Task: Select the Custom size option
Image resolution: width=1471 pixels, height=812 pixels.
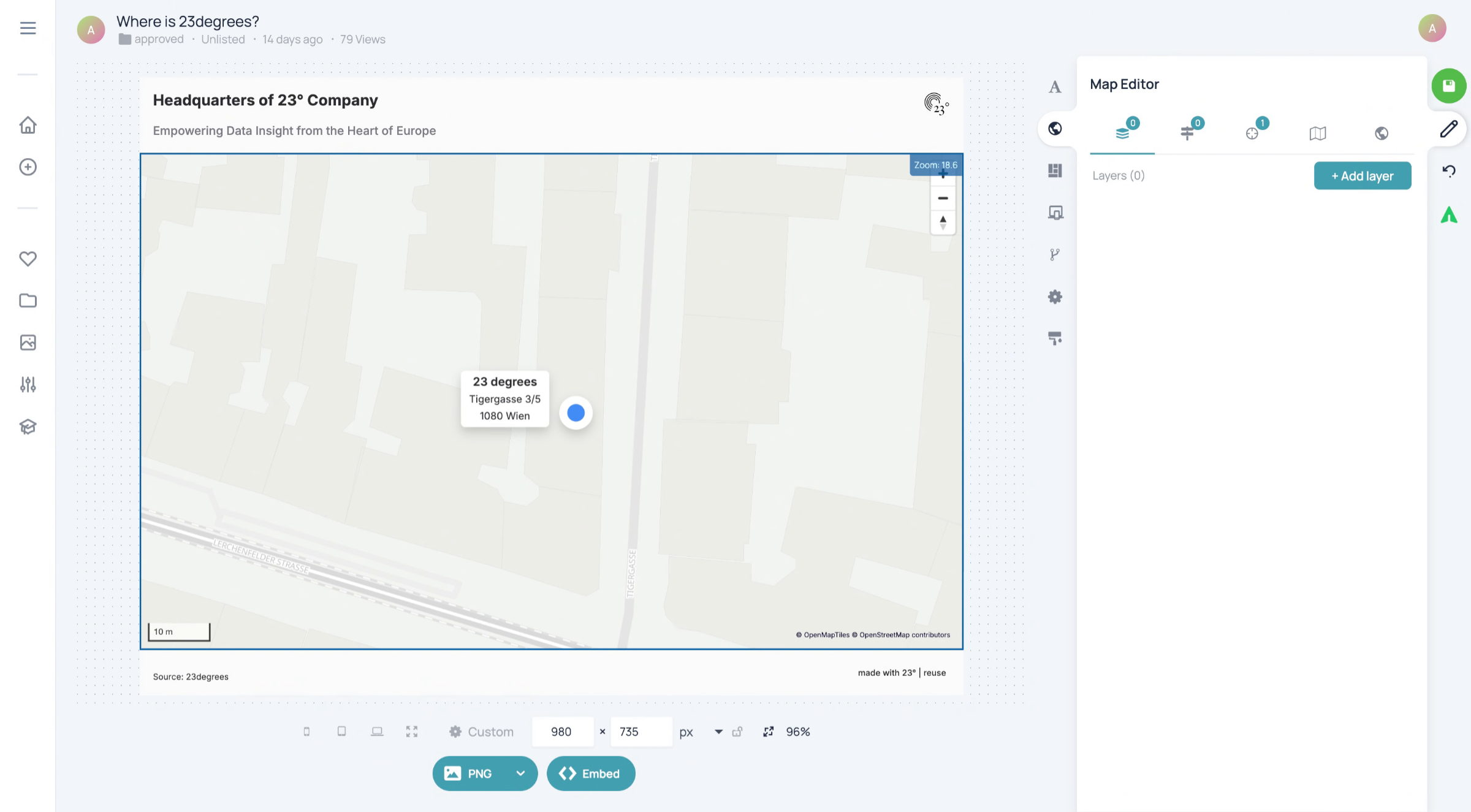Action: point(481,732)
